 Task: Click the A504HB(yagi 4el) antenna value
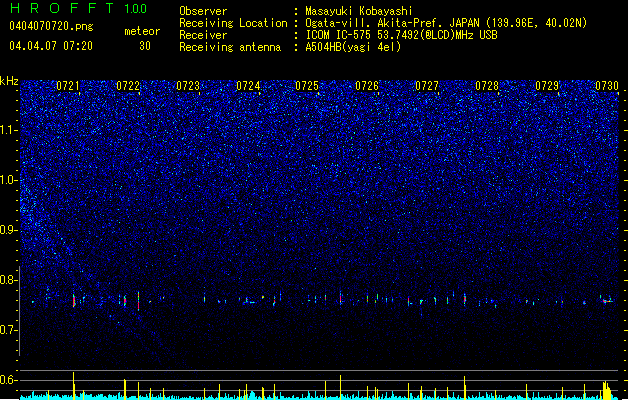coord(353,47)
